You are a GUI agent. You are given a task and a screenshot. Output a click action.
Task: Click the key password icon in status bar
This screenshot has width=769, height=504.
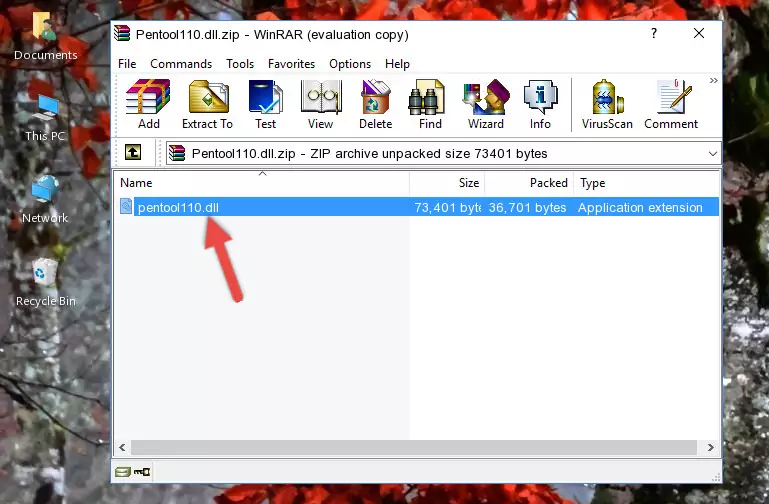(142, 472)
